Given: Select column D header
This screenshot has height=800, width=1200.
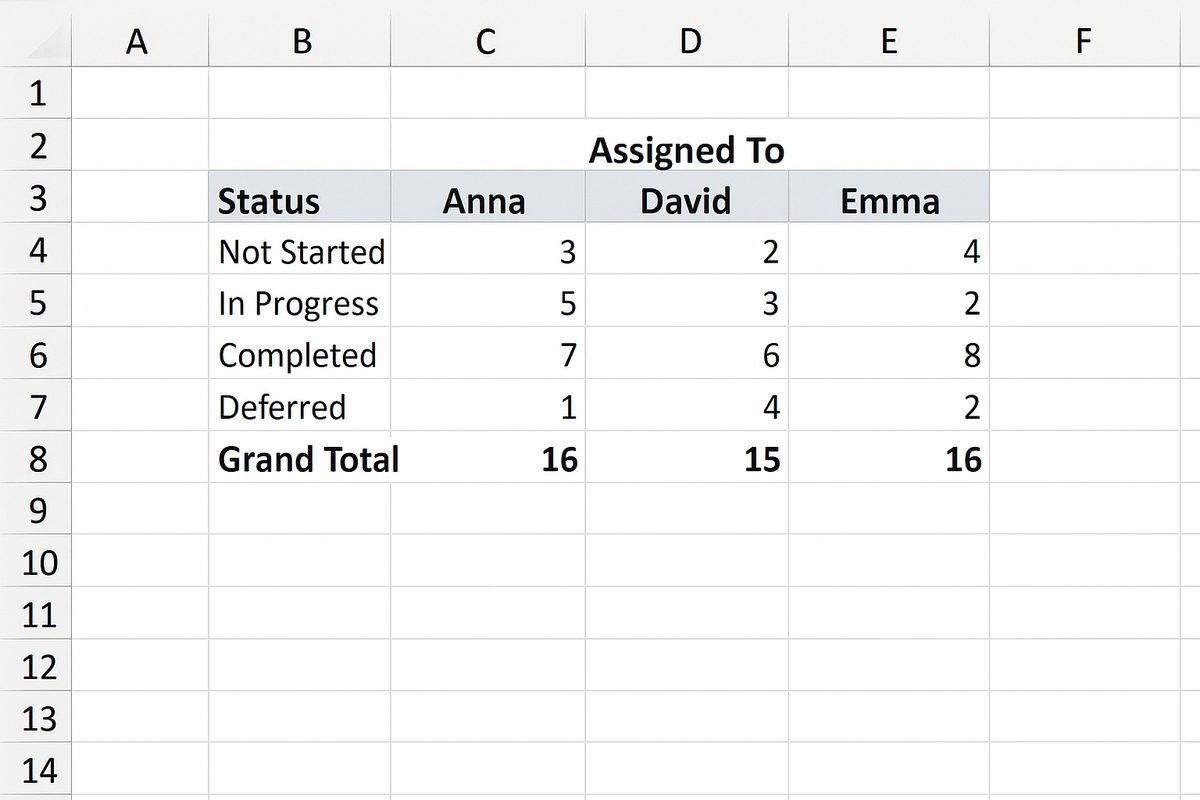Looking at the screenshot, I should (686, 42).
